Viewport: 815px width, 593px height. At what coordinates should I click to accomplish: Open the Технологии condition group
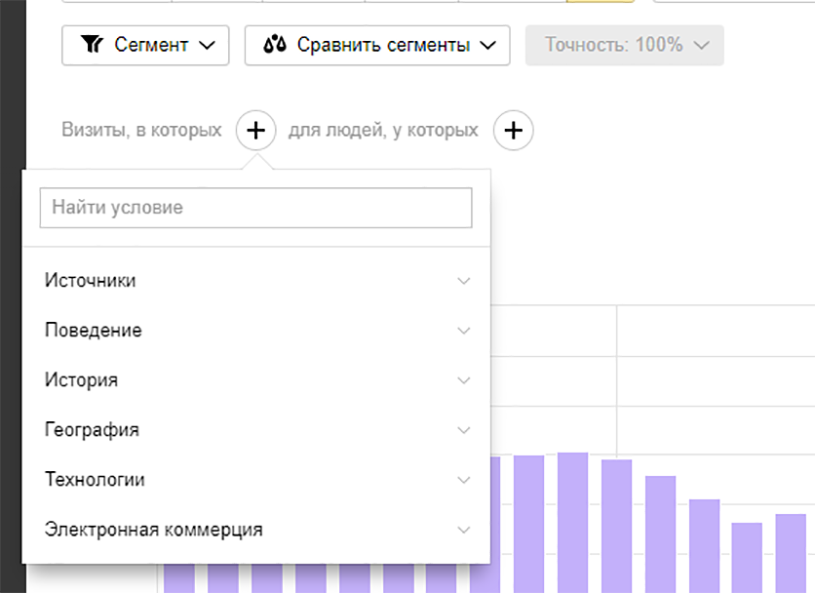95,480
